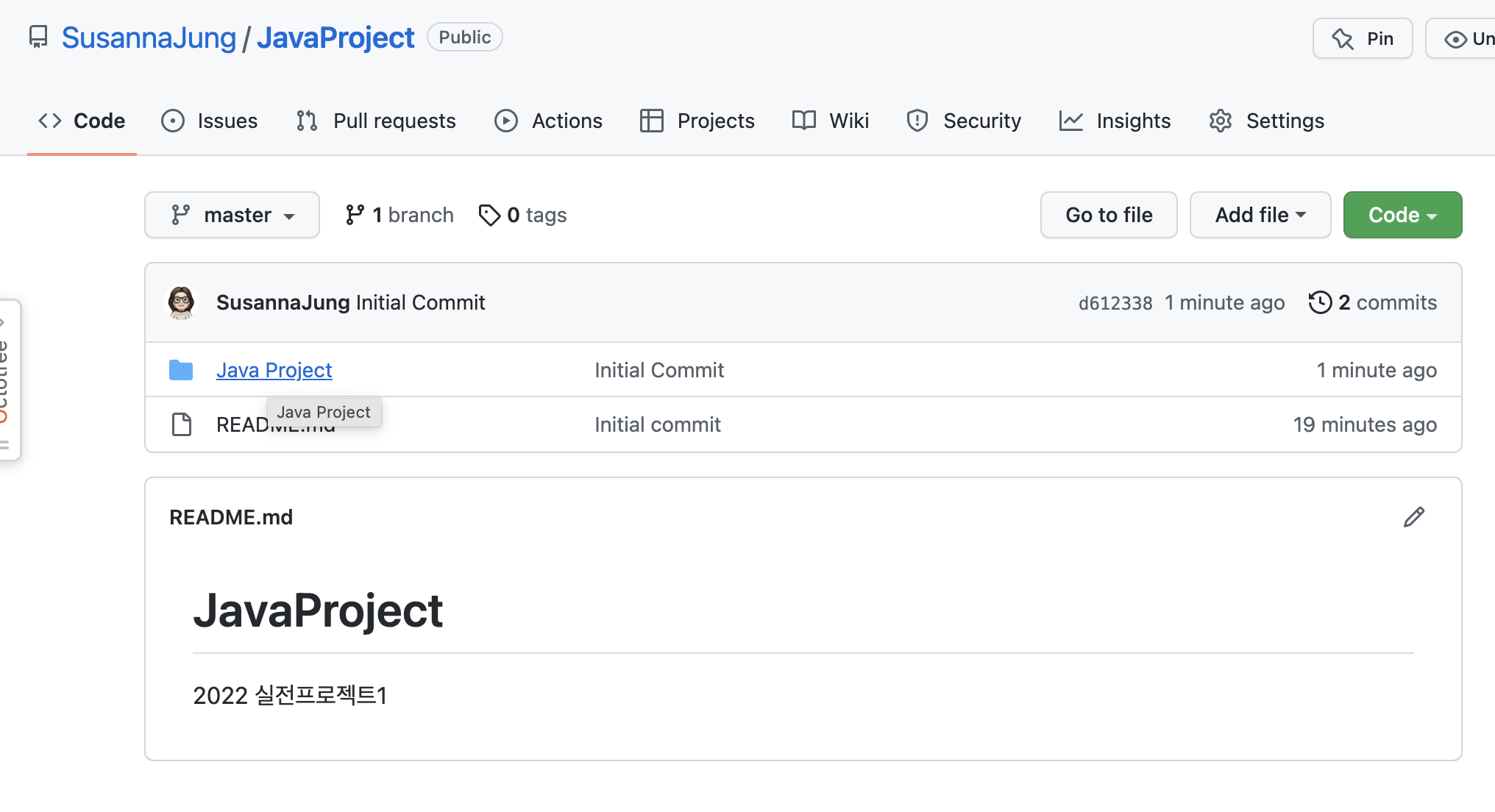Click the branch icon showing 1 branch

pyautogui.click(x=355, y=215)
